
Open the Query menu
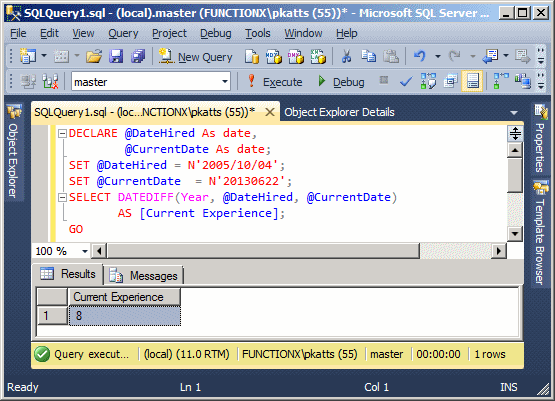click(123, 33)
